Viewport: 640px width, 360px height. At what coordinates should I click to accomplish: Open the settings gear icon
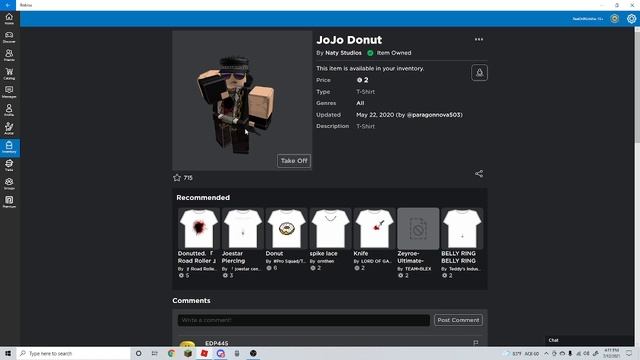pos(631,18)
